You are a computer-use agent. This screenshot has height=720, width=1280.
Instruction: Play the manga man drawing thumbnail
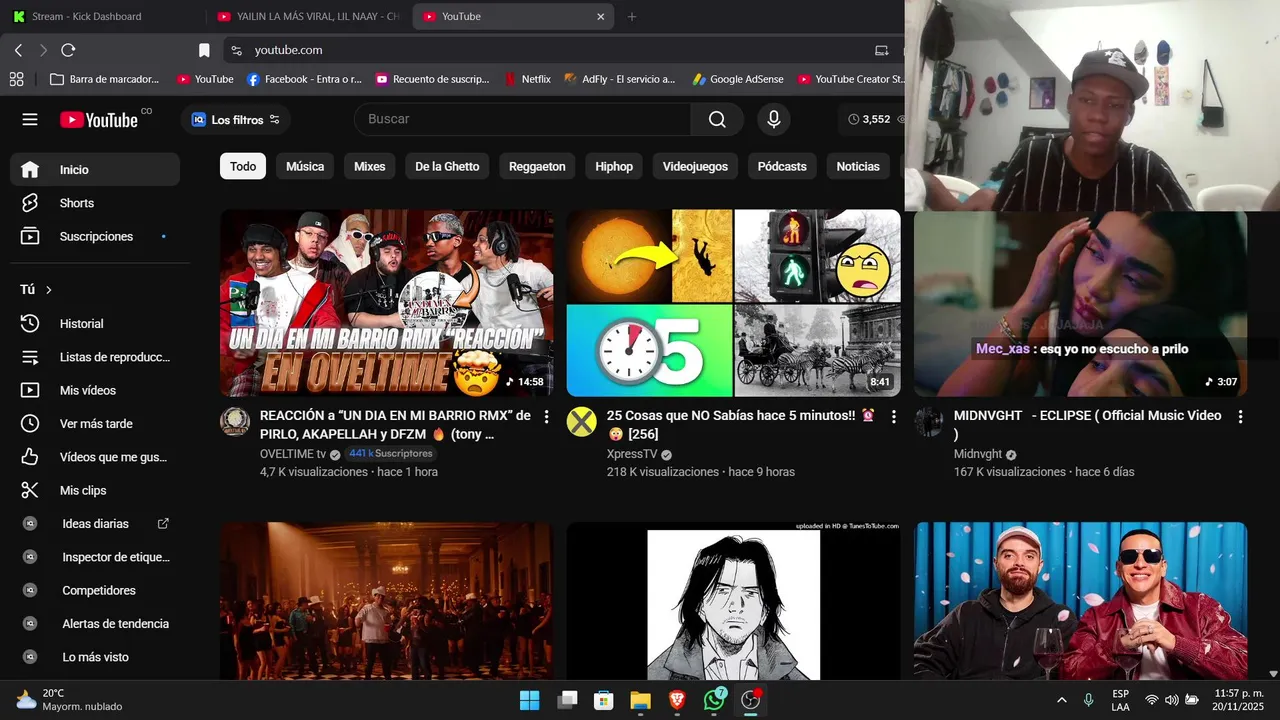coord(734,601)
